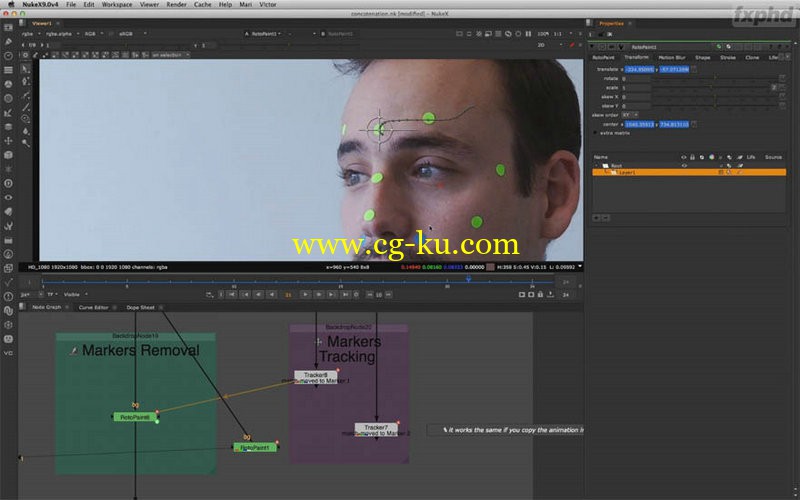Select the Clone tool in viewer toolbar

click(26, 119)
